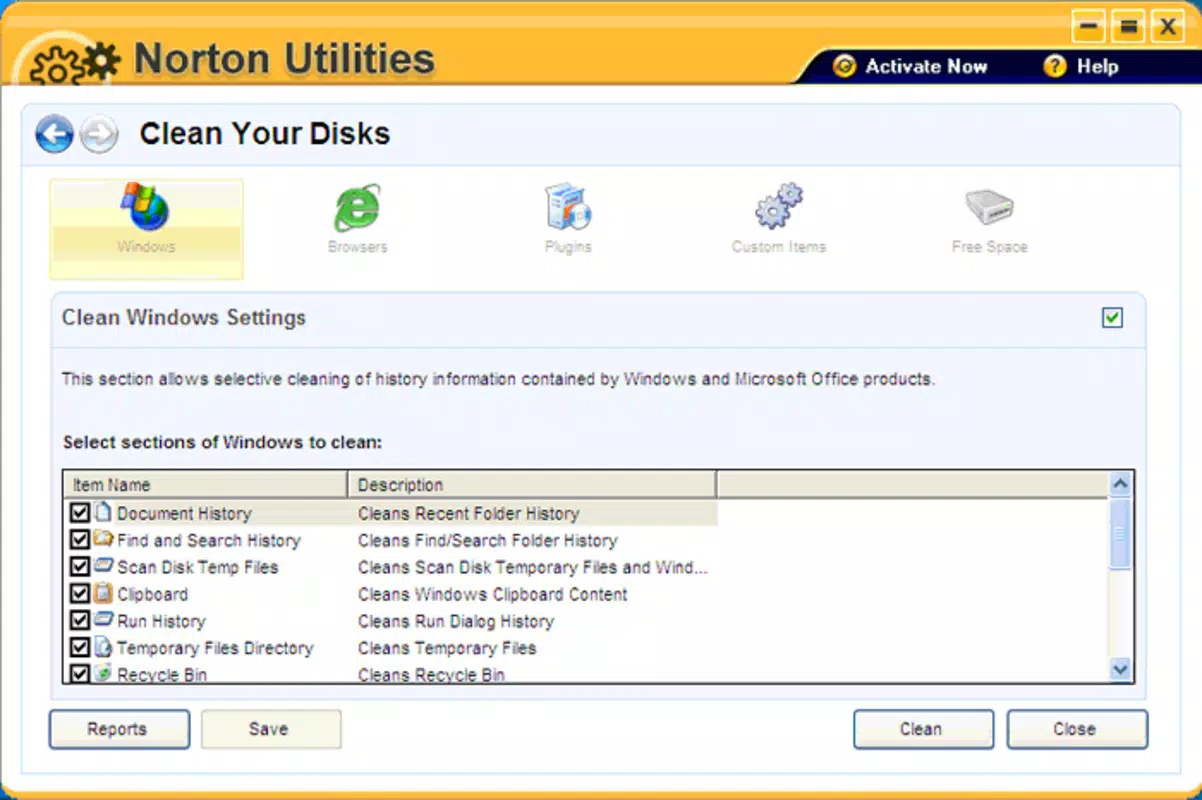Select the 'Find and Search History' row
Viewport: 1202px width, 800px height.
(208, 541)
